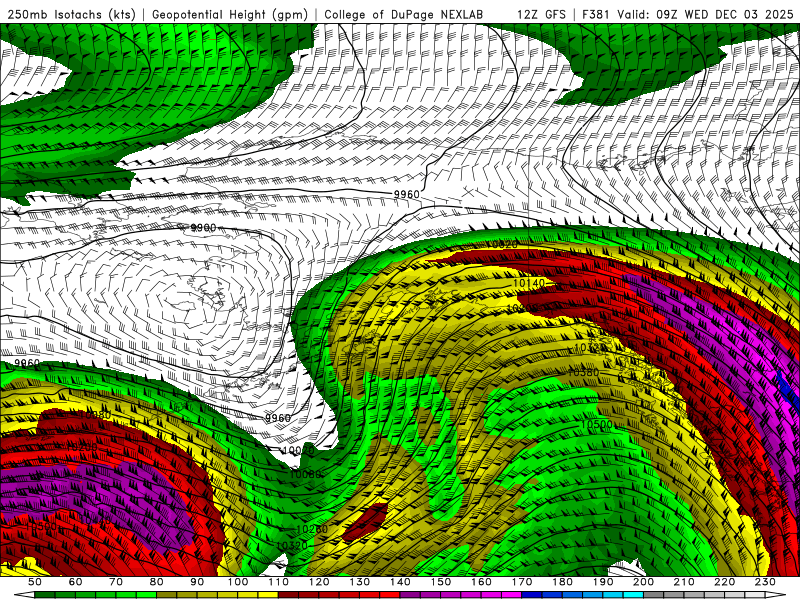This screenshot has width=800, height=600.
Task: Click the legend value "50"
Action: click(35, 582)
